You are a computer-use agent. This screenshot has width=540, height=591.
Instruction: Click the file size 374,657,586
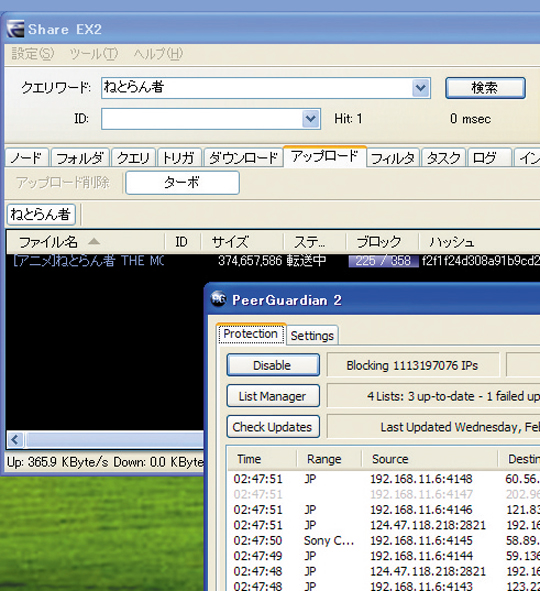point(250,261)
